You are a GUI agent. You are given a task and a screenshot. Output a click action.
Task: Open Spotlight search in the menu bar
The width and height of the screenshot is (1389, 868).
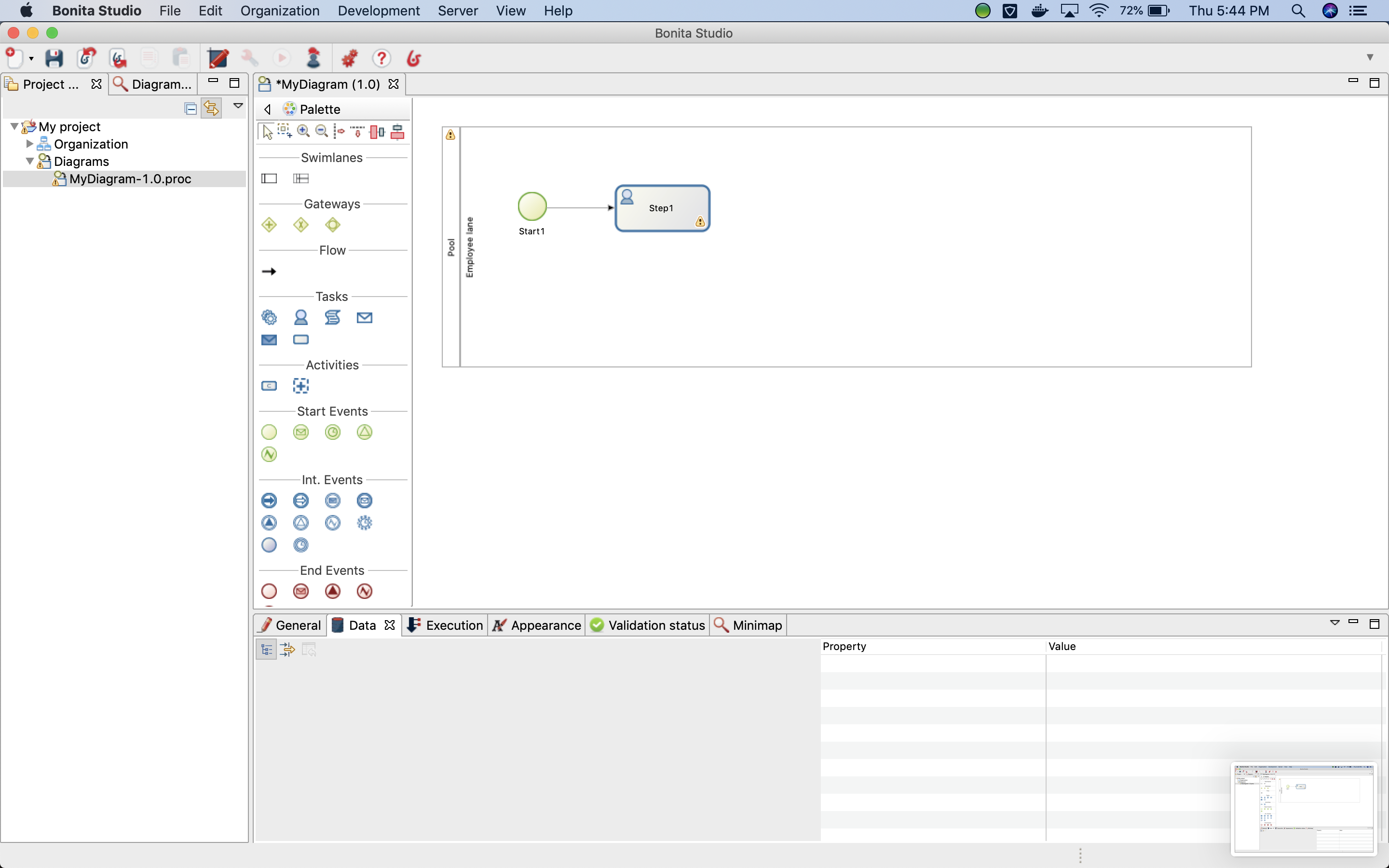[1298, 10]
